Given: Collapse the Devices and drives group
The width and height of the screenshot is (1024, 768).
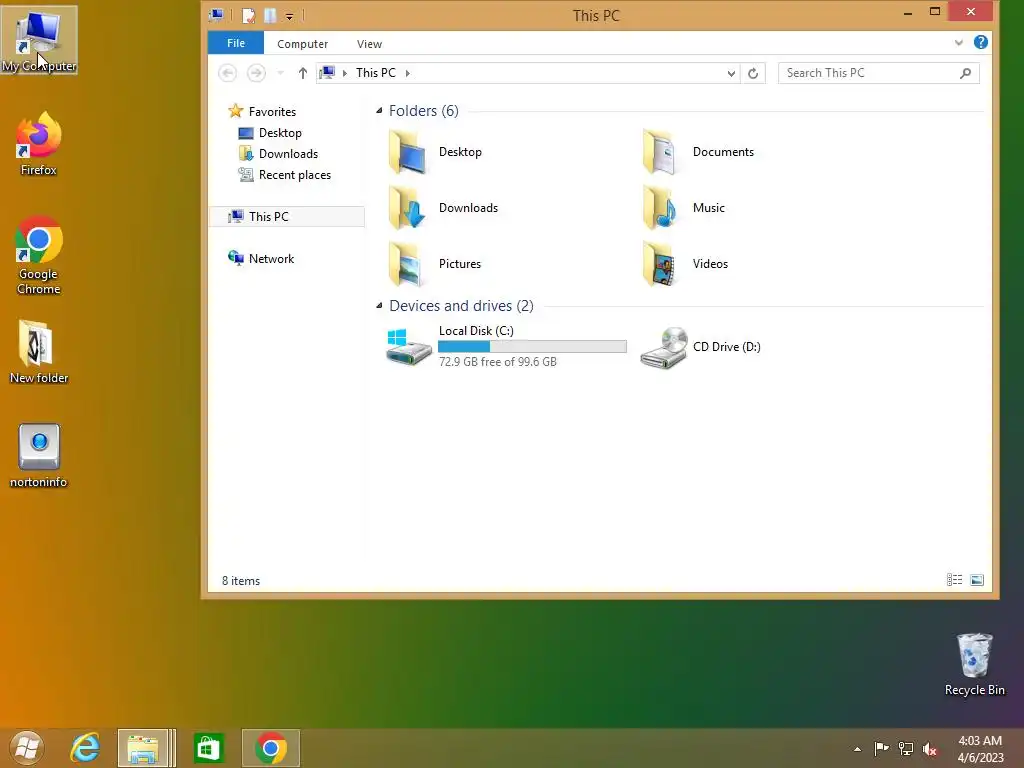Looking at the screenshot, I should [x=379, y=306].
